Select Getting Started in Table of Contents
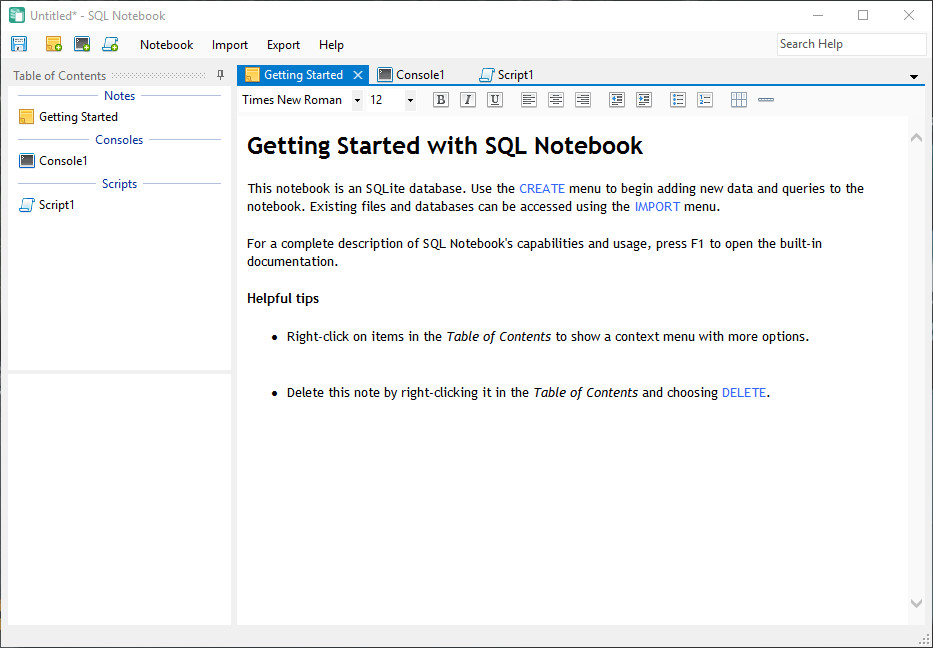Image resolution: width=933 pixels, height=648 pixels. 68,117
